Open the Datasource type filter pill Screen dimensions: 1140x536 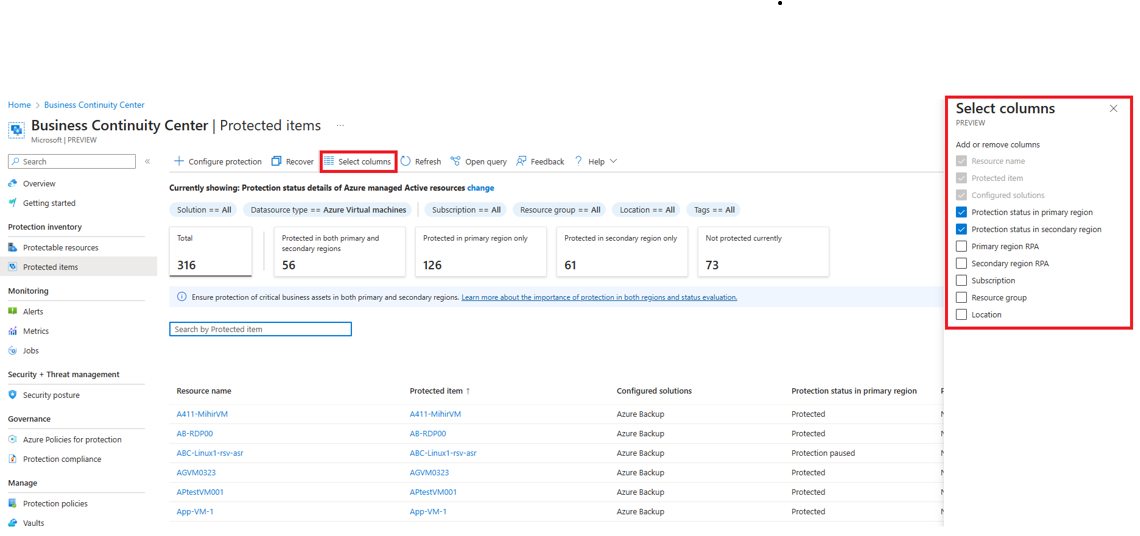click(327, 209)
